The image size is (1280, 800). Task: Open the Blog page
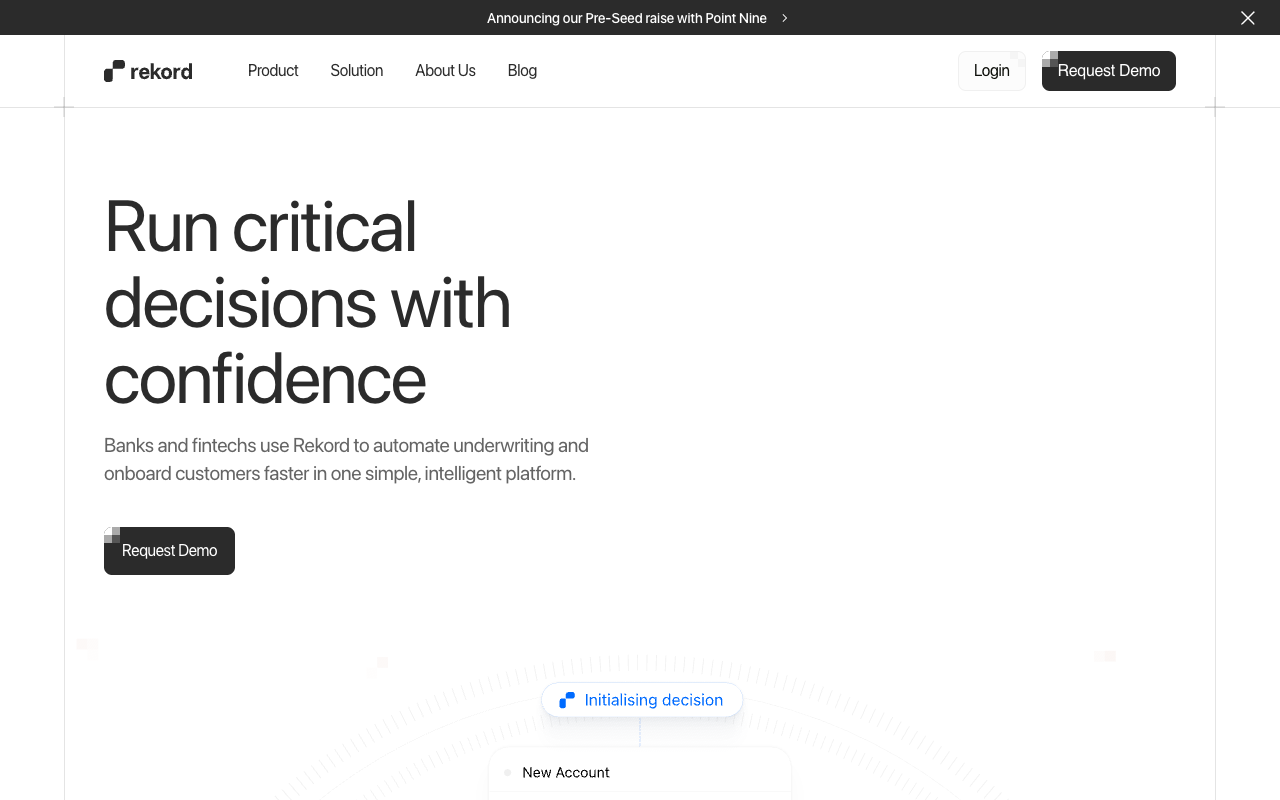point(522,71)
